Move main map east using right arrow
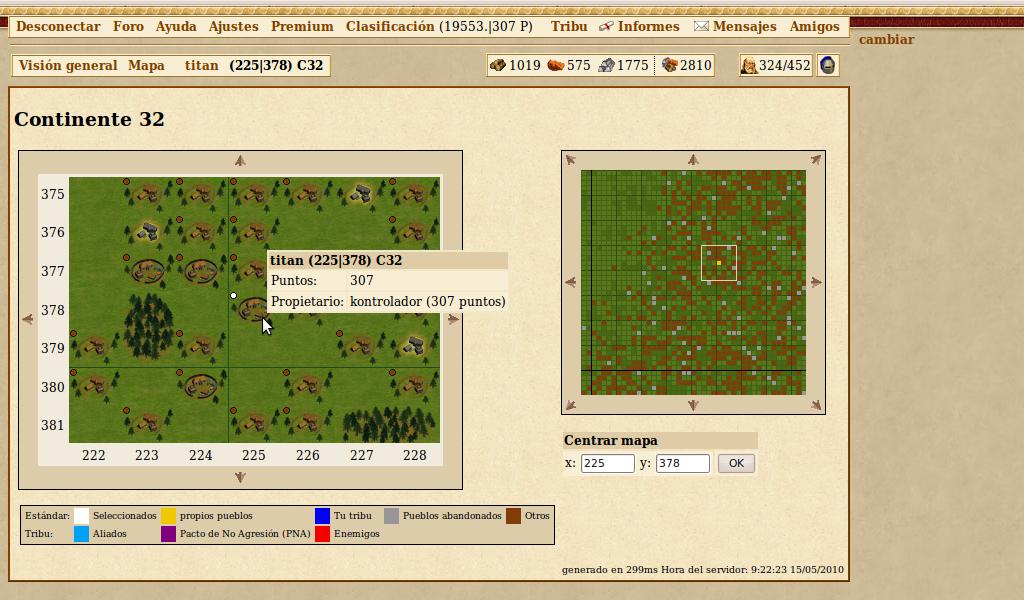Screen dimensions: 1024x600 click(x=453, y=320)
